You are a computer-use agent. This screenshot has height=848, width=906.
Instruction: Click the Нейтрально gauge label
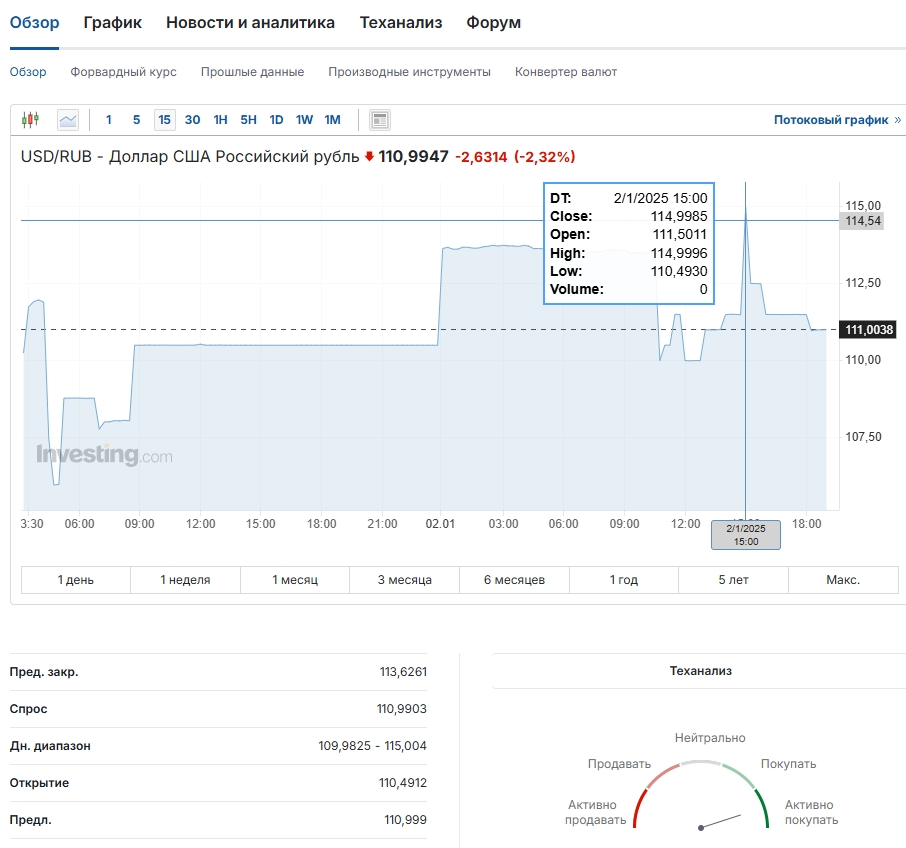coord(710,738)
